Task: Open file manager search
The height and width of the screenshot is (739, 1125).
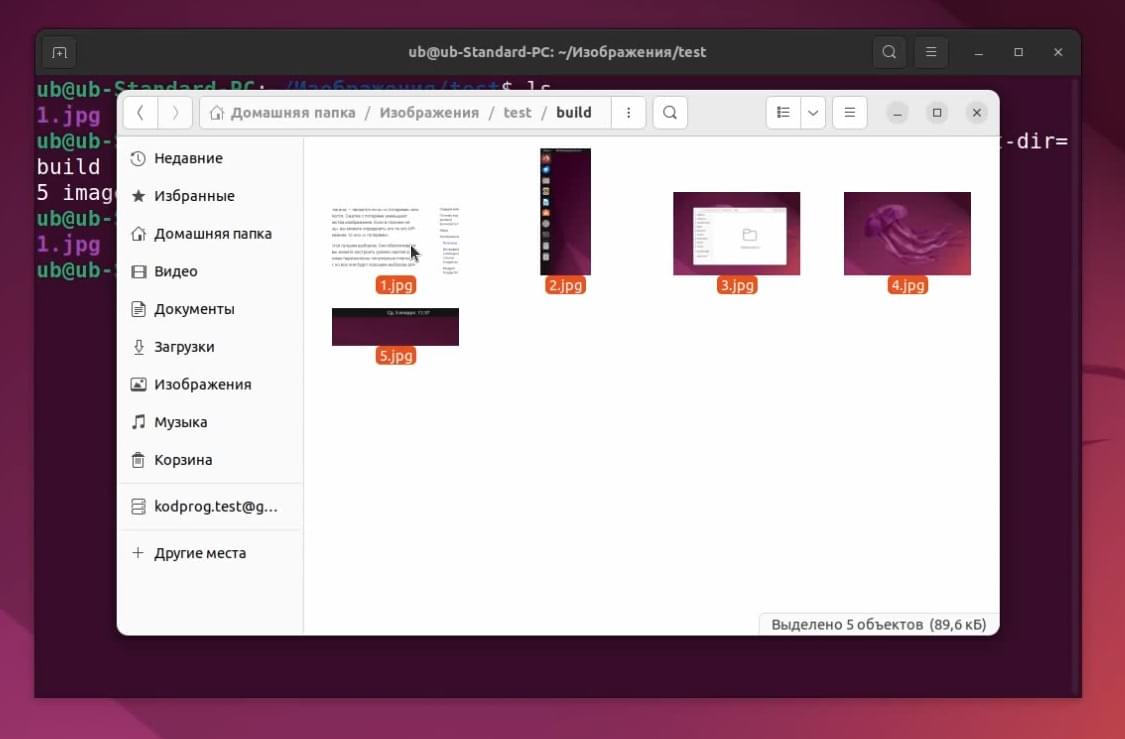Action: click(670, 113)
